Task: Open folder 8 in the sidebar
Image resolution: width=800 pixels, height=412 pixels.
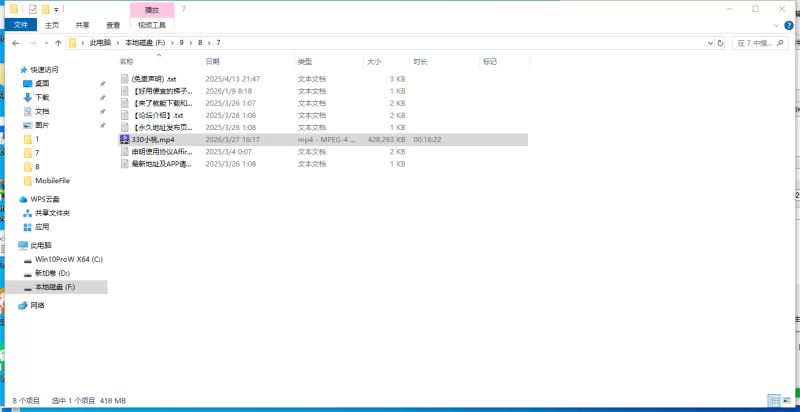Action: point(37,167)
